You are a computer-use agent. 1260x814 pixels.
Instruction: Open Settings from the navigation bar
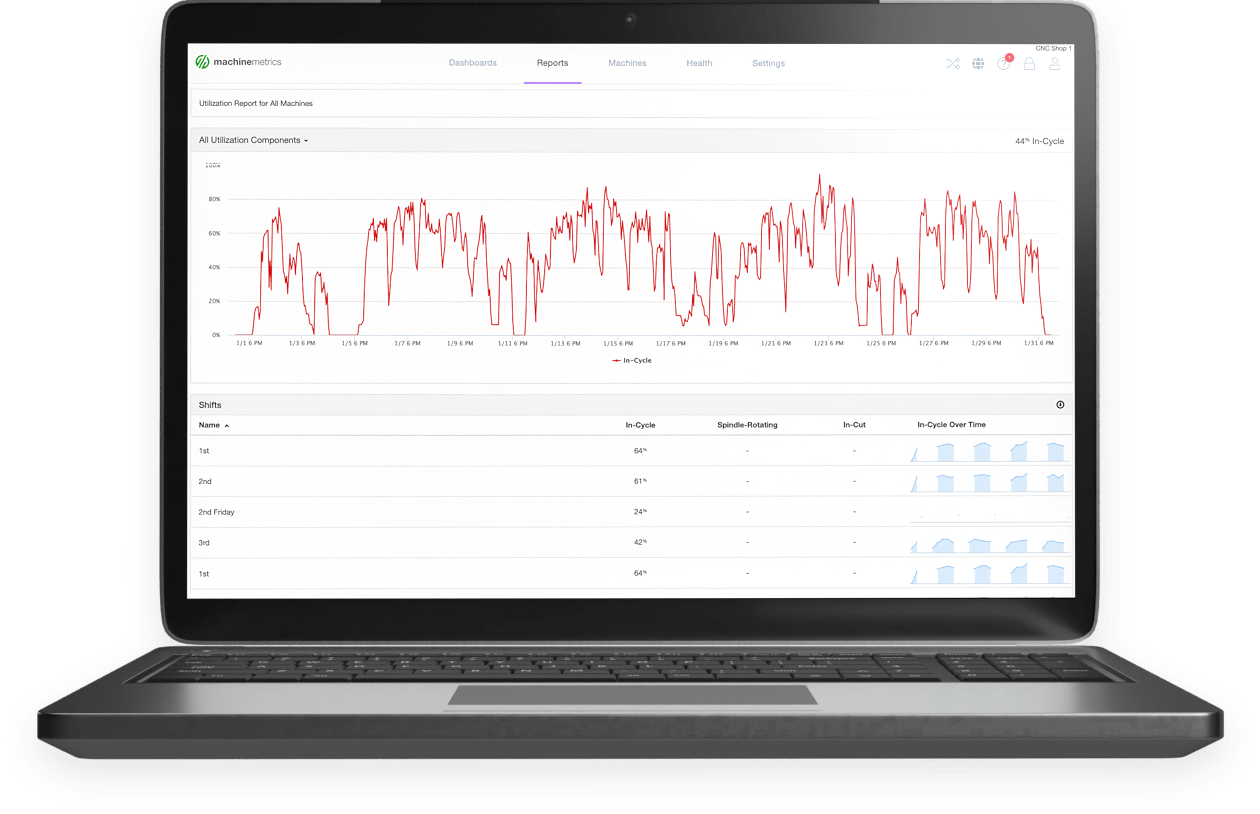click(x=768, y=63)
